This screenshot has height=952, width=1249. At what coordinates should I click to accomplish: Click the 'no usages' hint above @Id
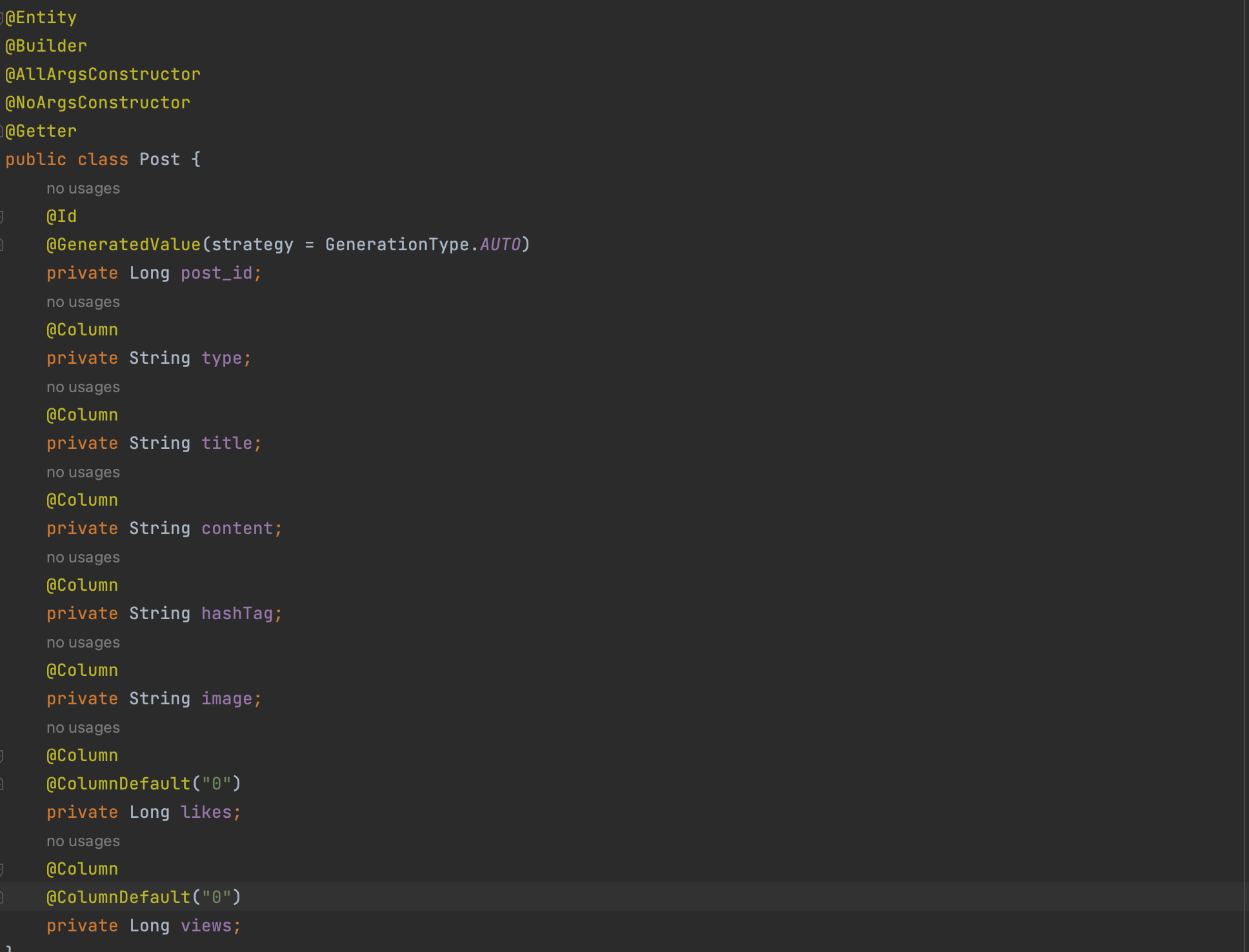tap(83, 188)
